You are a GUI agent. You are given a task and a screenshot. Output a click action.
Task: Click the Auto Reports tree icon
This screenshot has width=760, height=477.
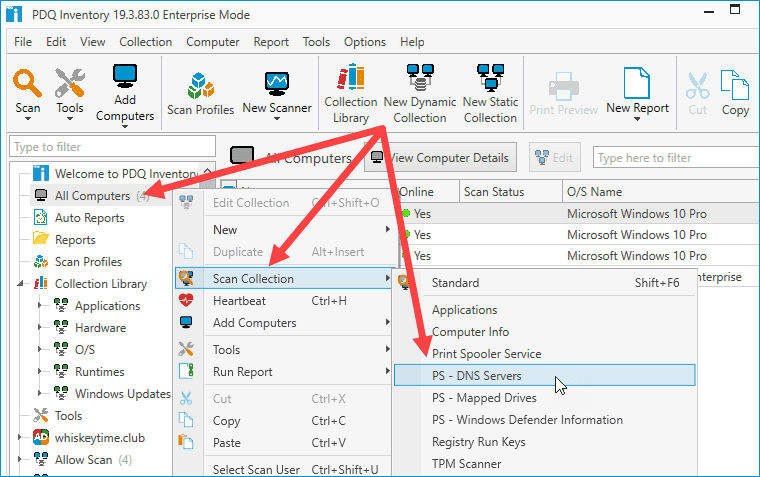tap(41, 218)
